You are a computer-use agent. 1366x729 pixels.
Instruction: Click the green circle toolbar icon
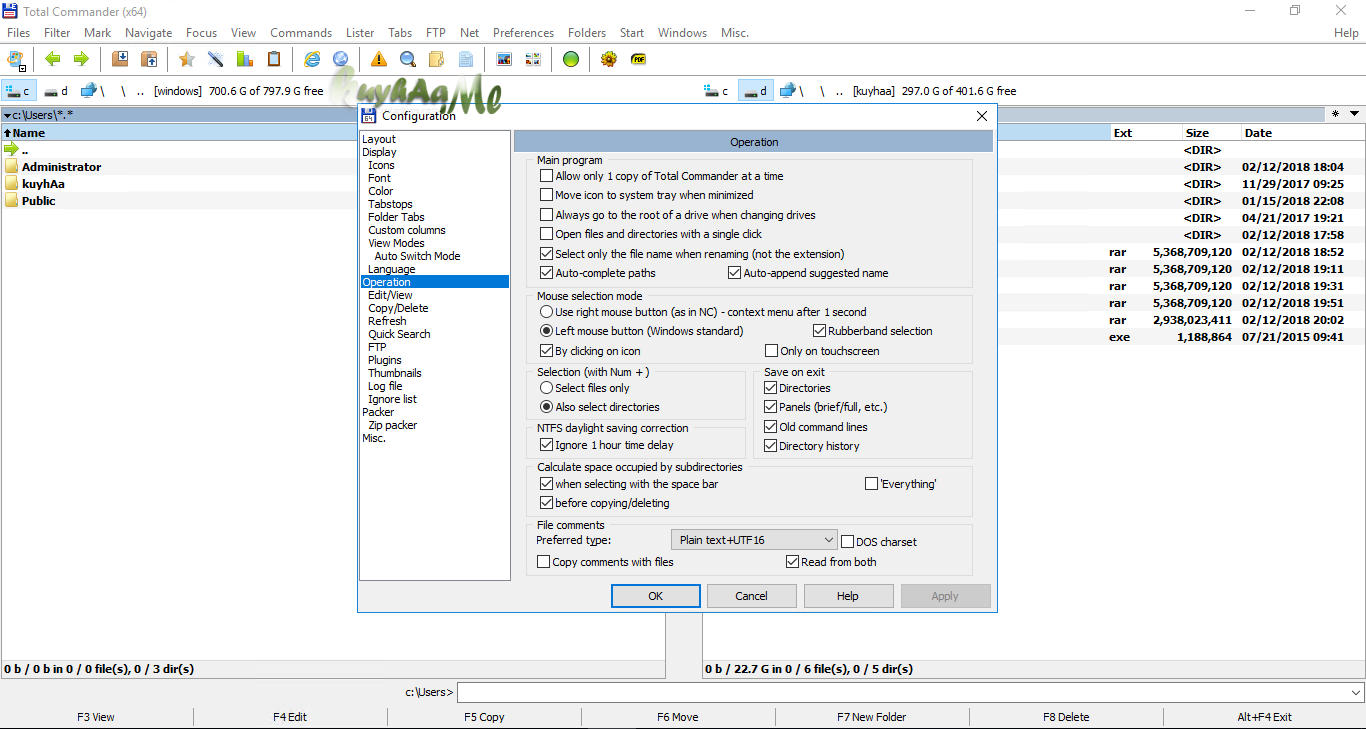[571, 59]
